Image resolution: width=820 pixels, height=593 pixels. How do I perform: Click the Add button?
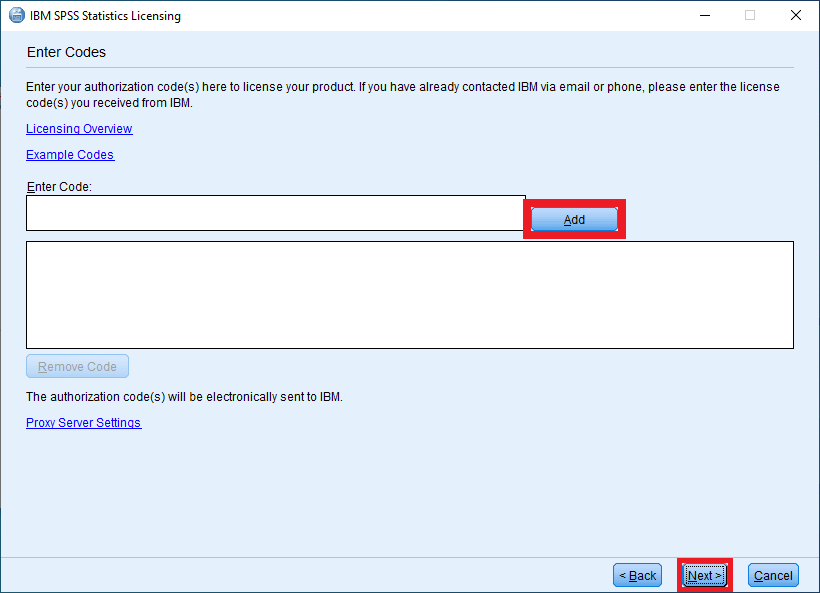(x=574, y=219)
